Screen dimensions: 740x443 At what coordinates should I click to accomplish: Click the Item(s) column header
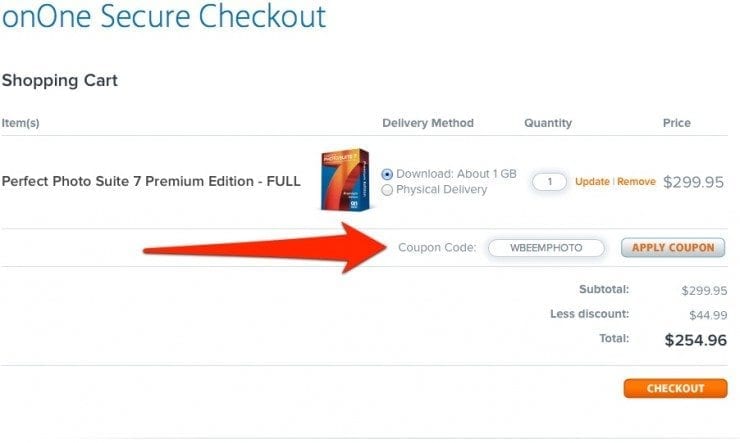pos(20,123)
